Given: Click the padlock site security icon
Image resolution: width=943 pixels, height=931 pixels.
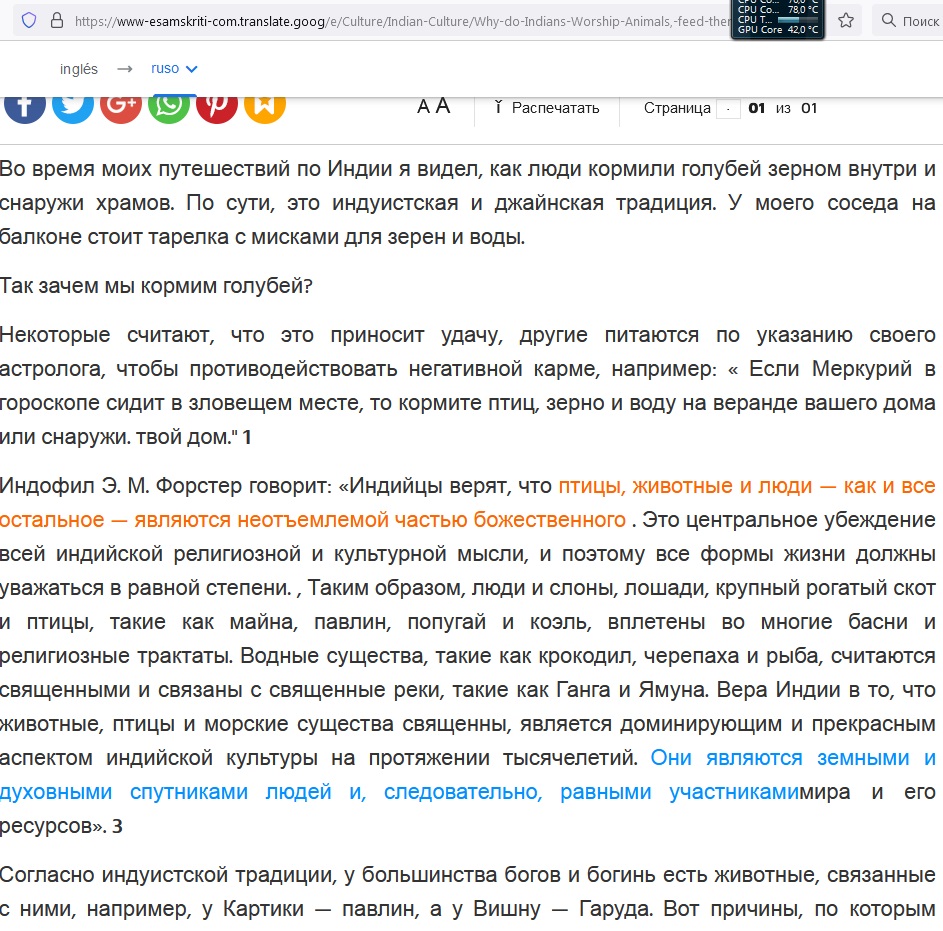Looking at the screenshot, I should click(55, 20).
